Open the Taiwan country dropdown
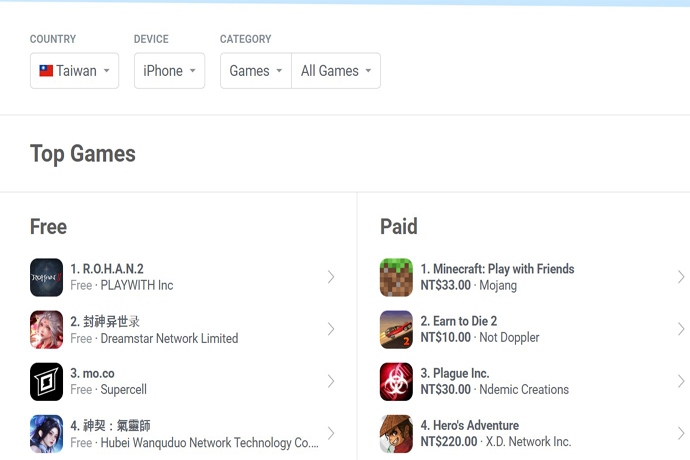The image size is (690, 460). tap(74, 70)
